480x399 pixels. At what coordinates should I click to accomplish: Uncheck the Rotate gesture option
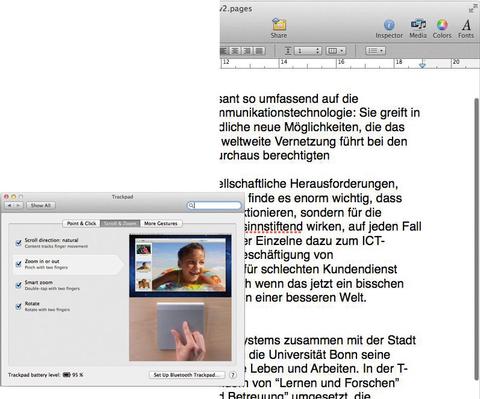pos(19,306)
